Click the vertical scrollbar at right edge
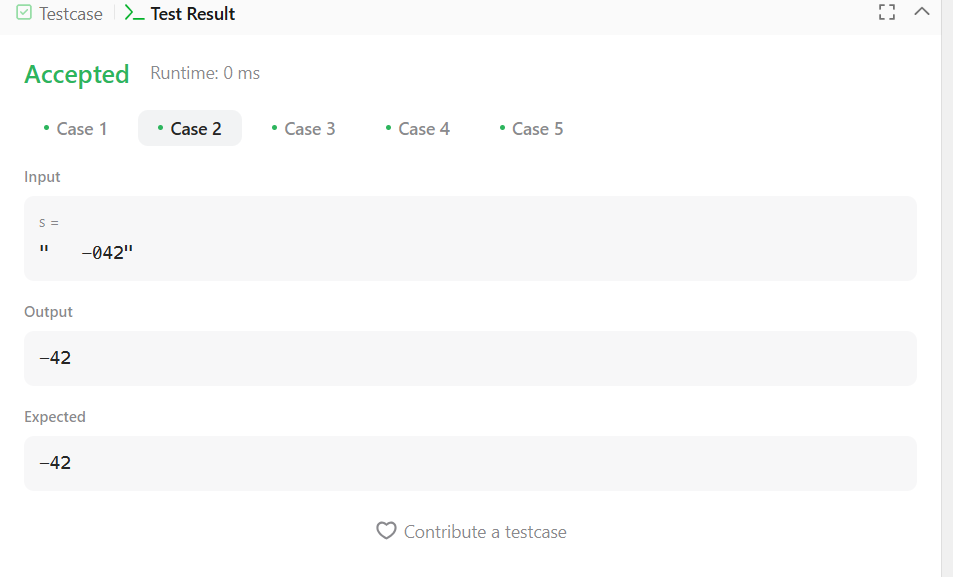 [947, 288]
